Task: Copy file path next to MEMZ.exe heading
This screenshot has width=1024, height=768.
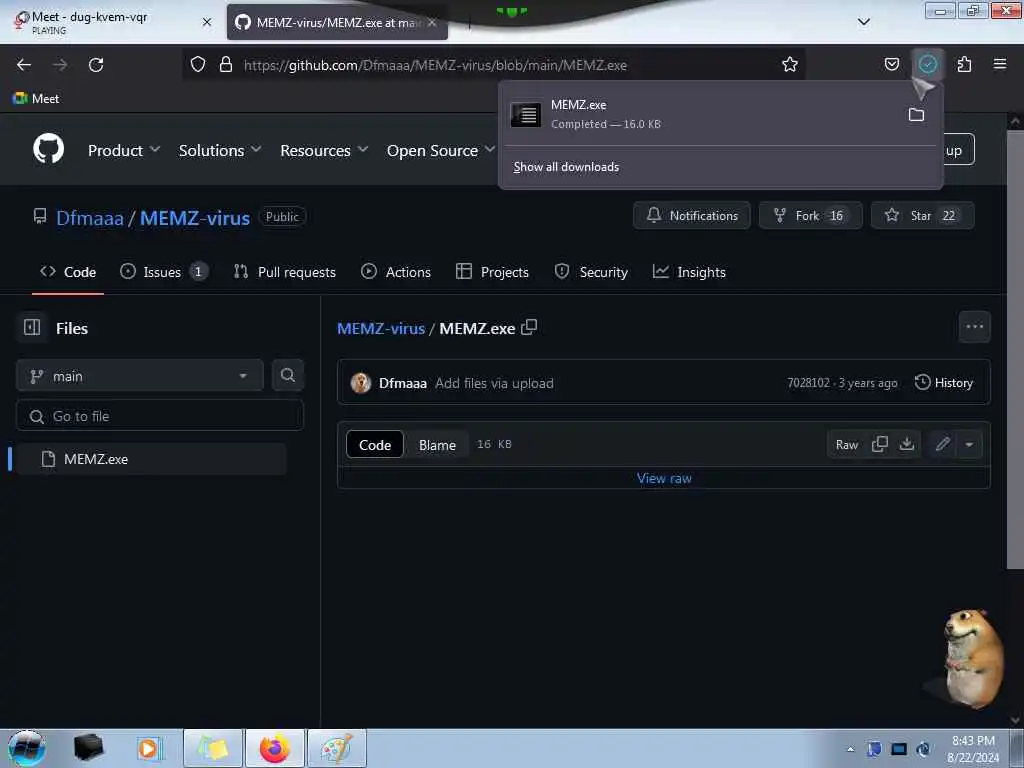Action: click(529, 327)
